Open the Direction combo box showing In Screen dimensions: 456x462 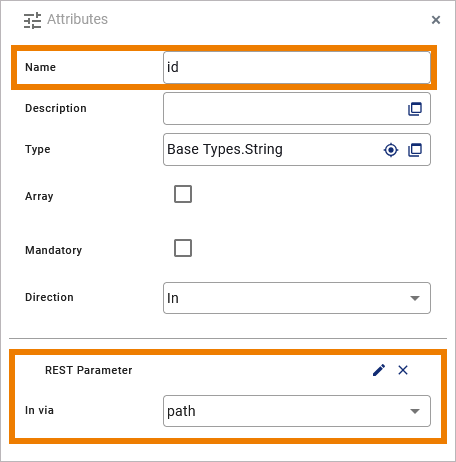[x=297, y=298]
